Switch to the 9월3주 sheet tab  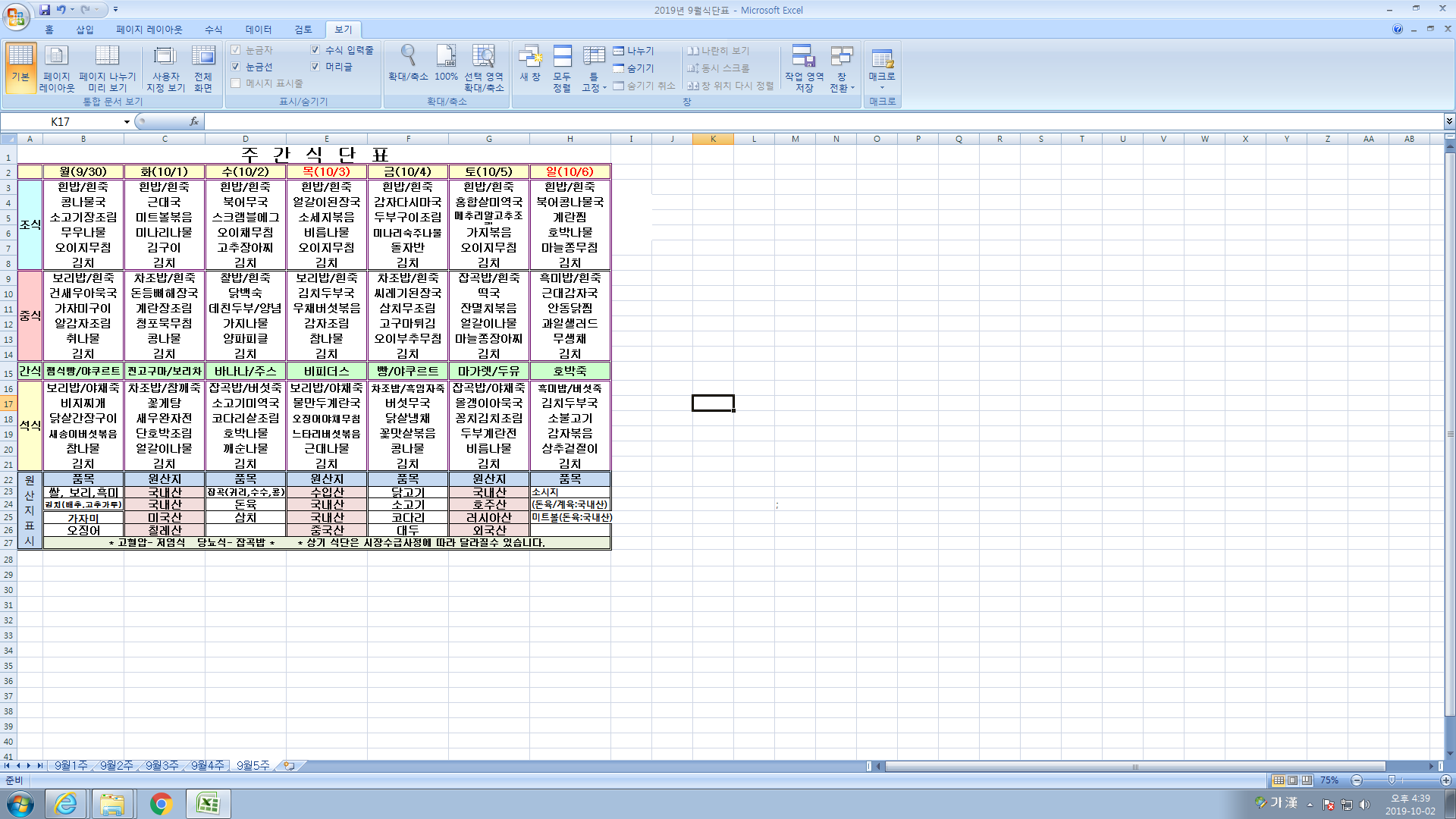pos(162,766)
